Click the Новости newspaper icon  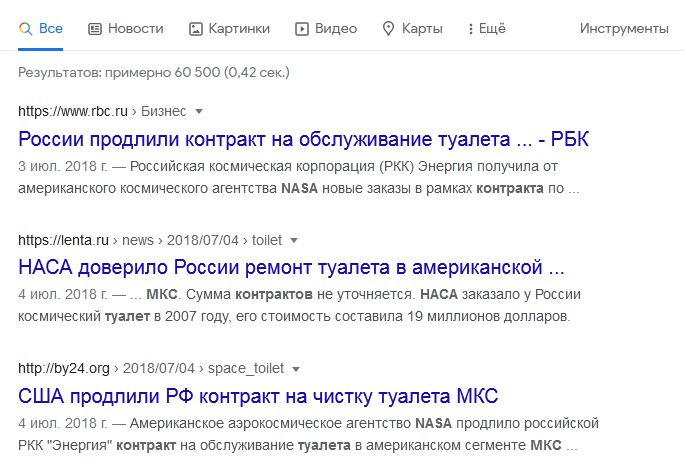pos(95,29)
